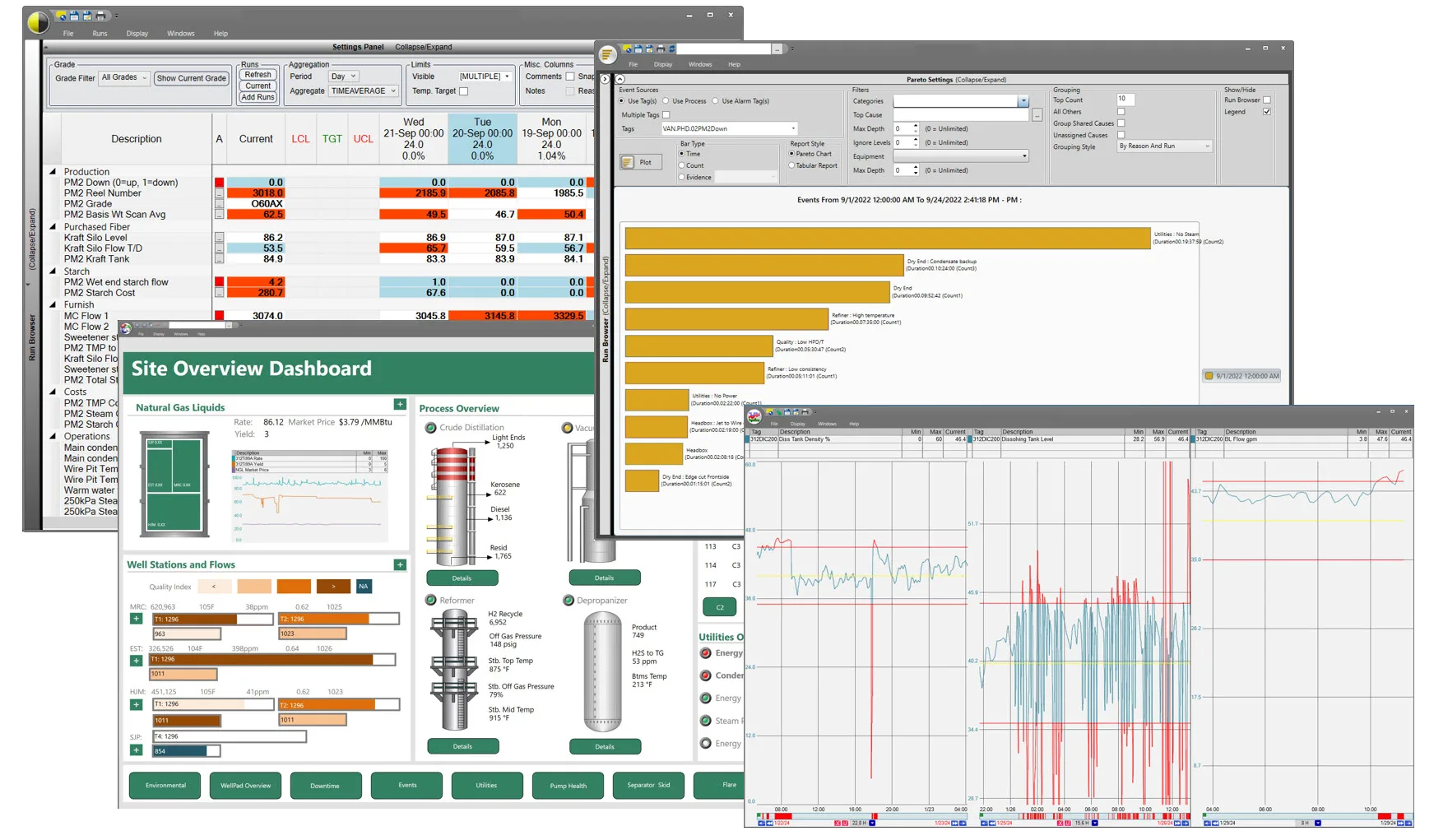Viewport: 1434px width, 840px height.
Task: Open the Runs menu
Action: pos(100,34)
